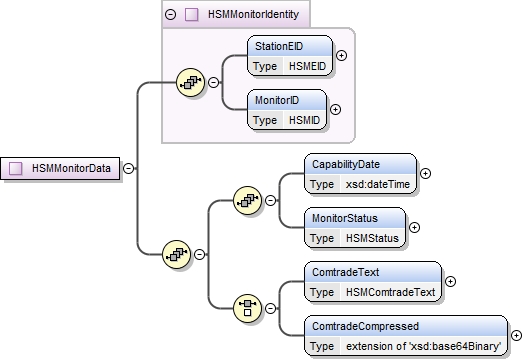Image resolution: width=524 pixels, height=361 pixels.
Task: Click the choice compositor icon before ComtradeText
Action: 247,308
